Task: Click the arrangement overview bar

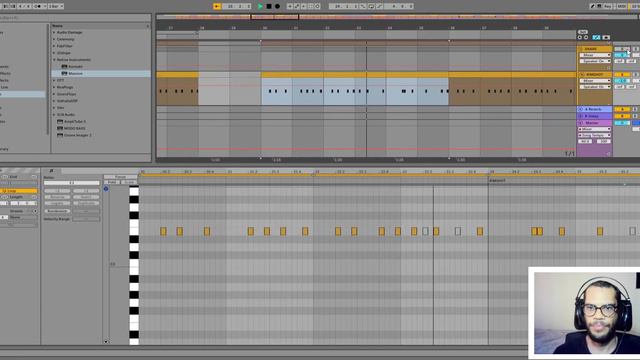Action: pyautogui.click(x=398, y=17)
